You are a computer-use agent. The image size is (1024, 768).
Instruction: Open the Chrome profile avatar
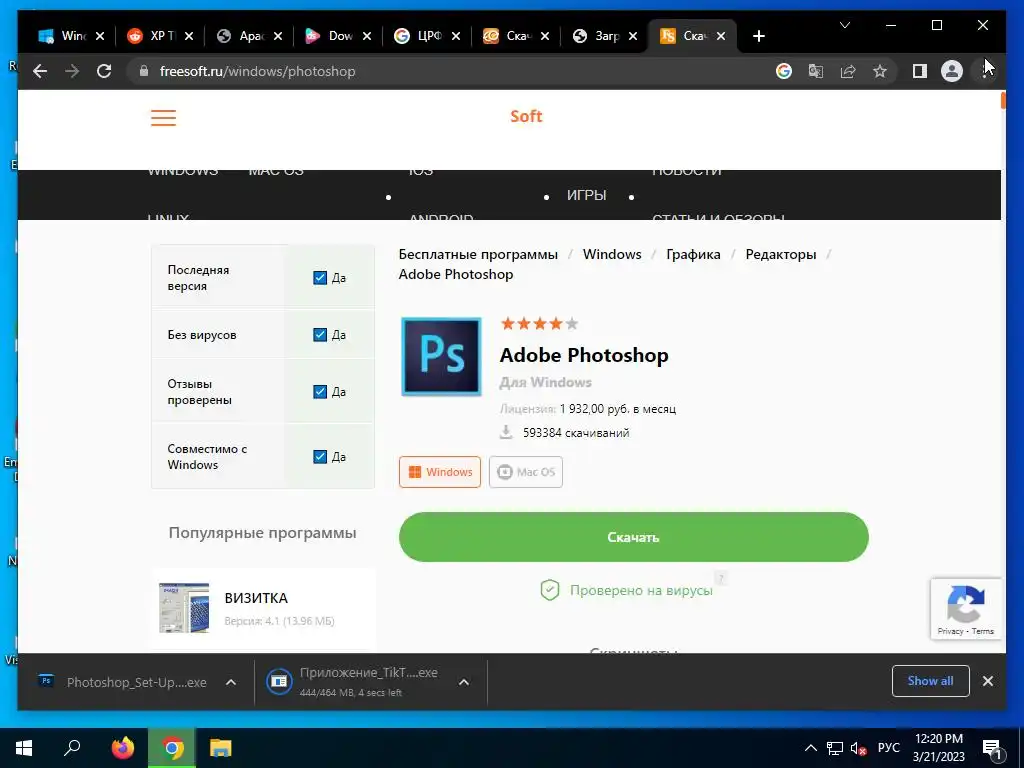(952, 71)
